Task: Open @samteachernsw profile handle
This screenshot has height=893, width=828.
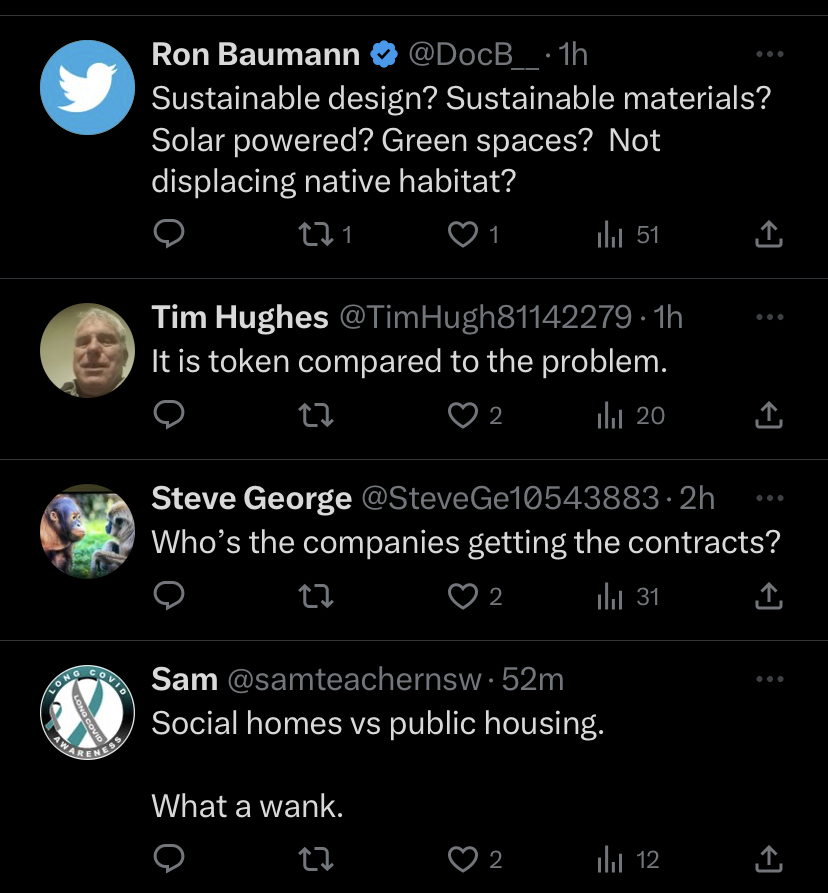Action: point(355,680)
